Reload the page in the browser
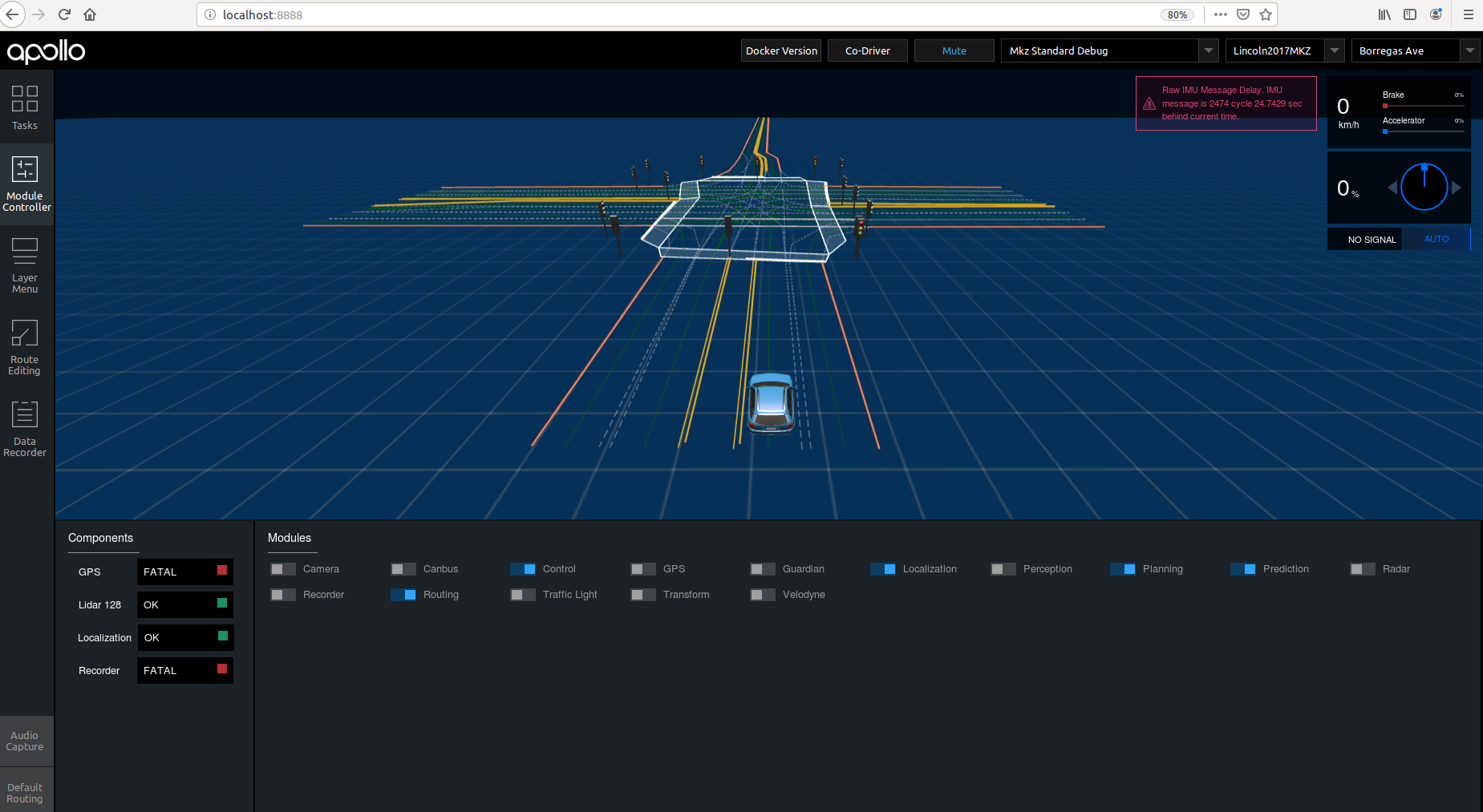This screenshot has width=1483, height=812. click(65, 14)
